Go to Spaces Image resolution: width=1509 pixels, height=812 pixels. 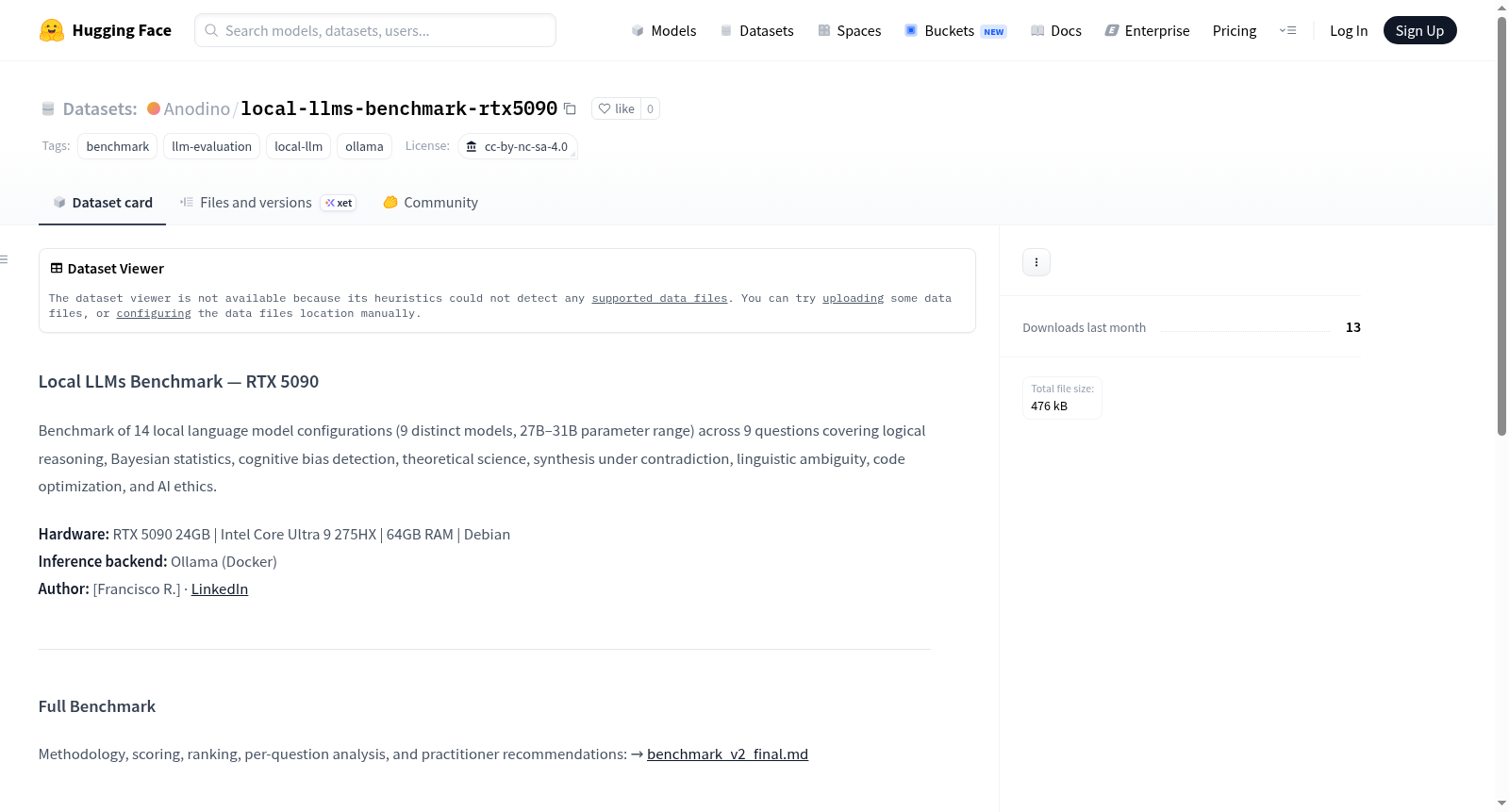(850, 30)
